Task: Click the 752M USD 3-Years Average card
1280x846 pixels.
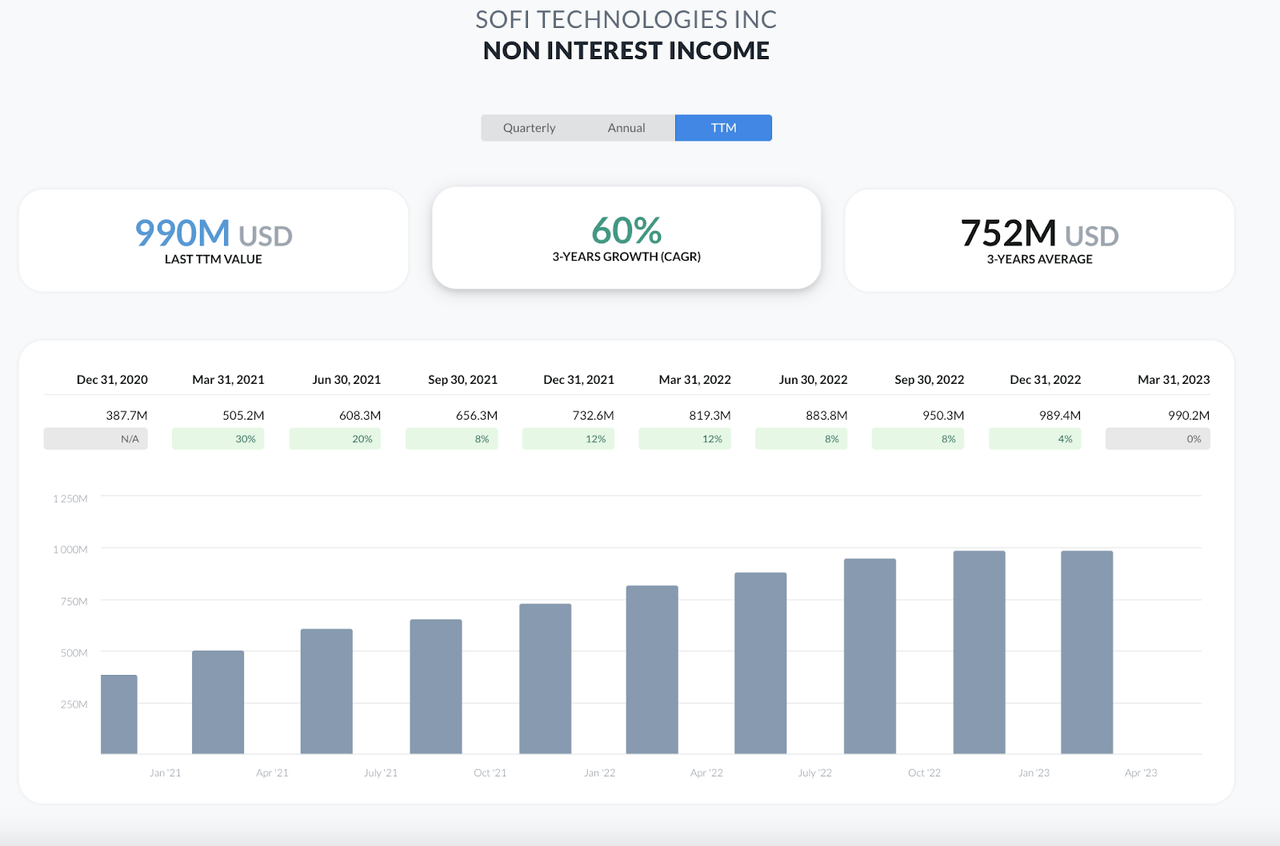Action: tap(1040, 240)
